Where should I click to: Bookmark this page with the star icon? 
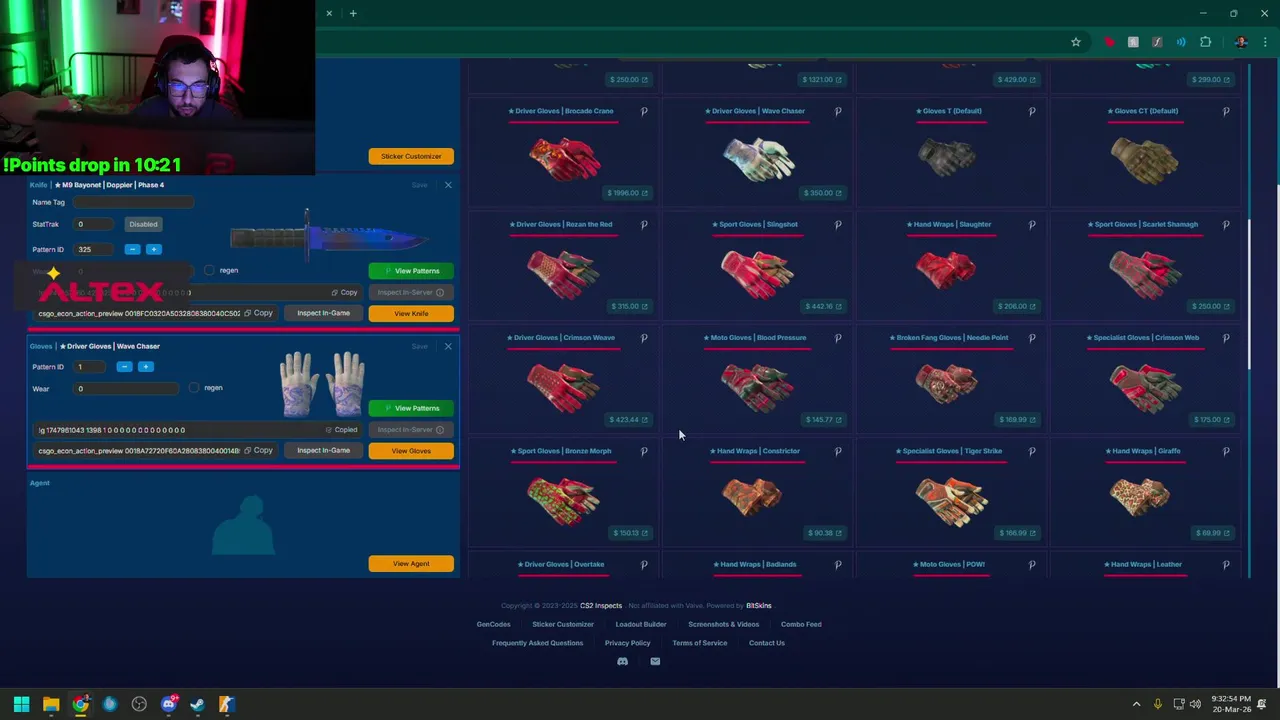1076,42
